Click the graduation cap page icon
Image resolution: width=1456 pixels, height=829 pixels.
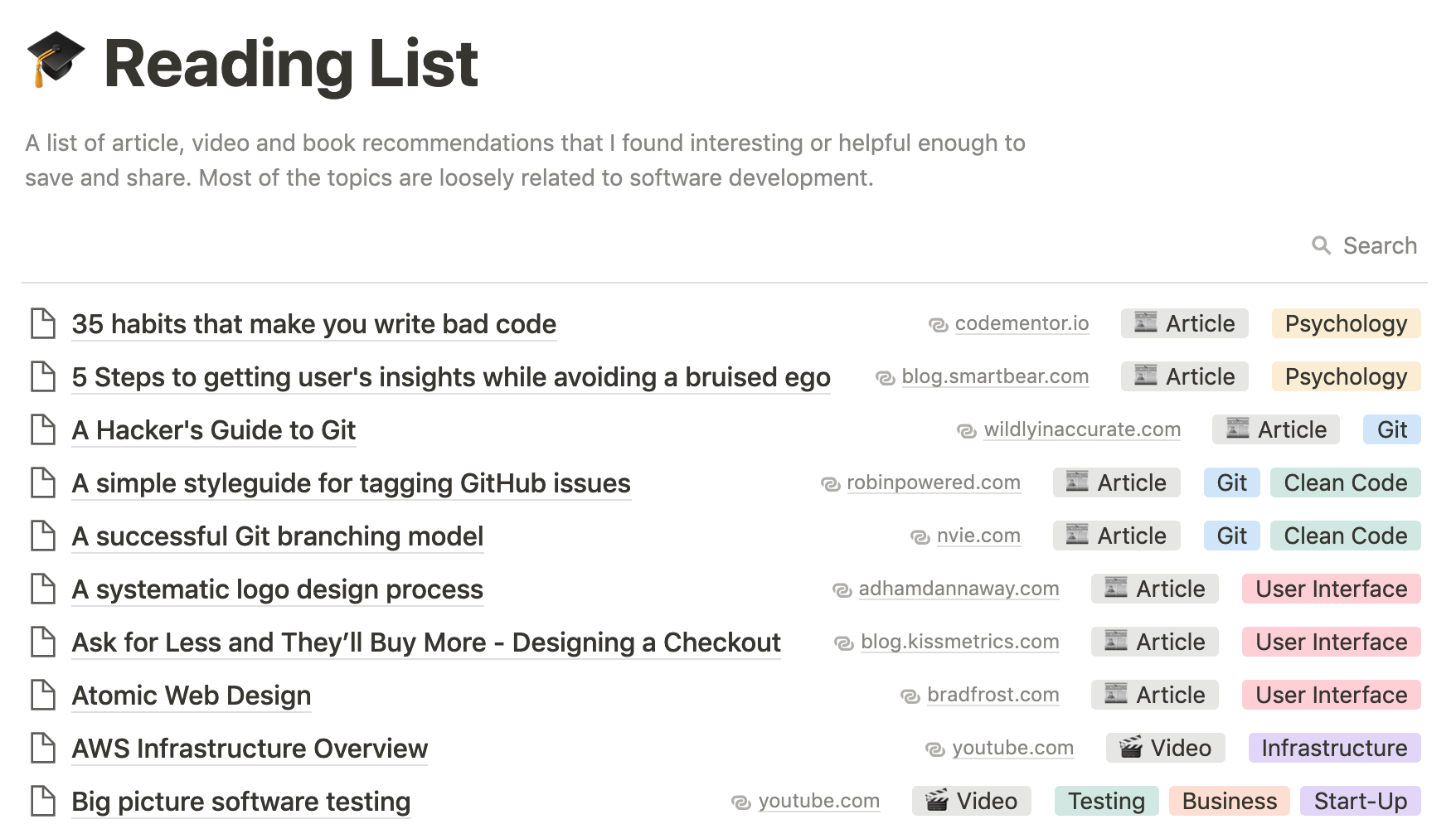(56, 60)
